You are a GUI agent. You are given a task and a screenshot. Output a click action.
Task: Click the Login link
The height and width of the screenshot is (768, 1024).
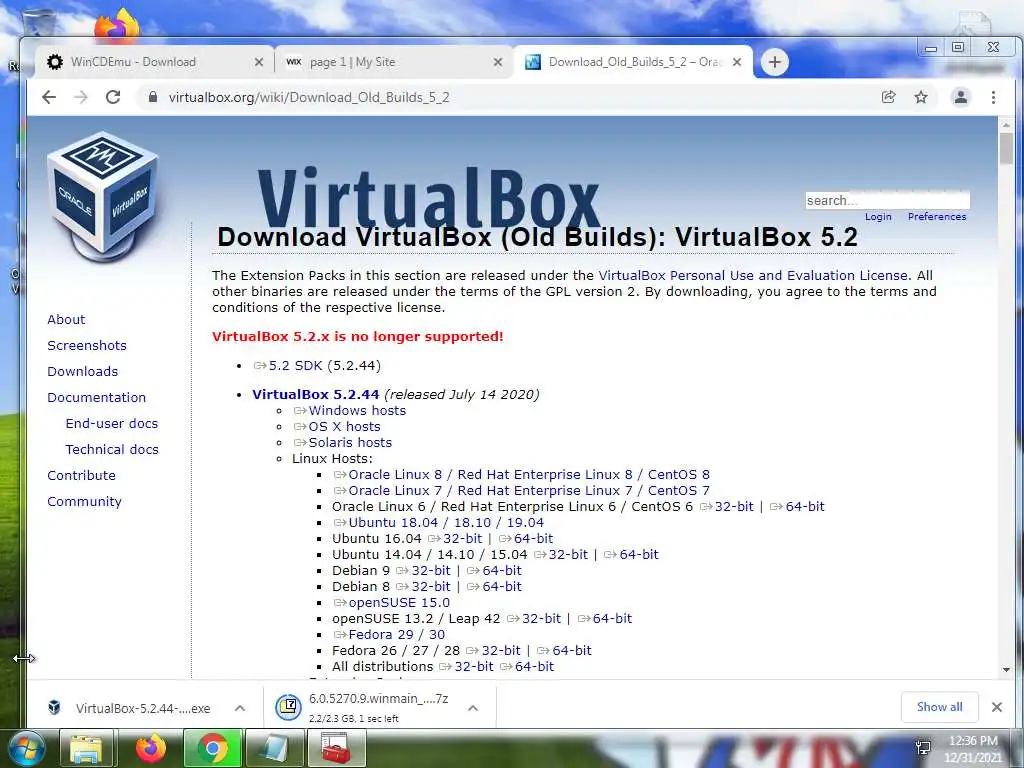click(878, 217)
